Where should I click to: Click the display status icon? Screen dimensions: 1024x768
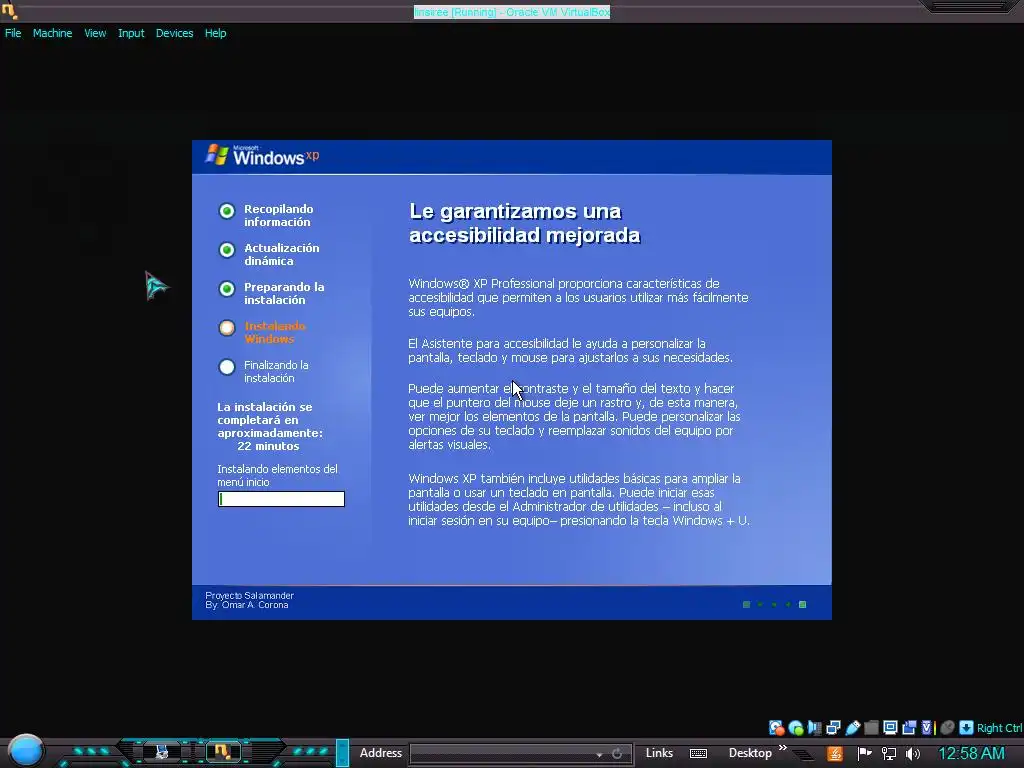(890, 728)
